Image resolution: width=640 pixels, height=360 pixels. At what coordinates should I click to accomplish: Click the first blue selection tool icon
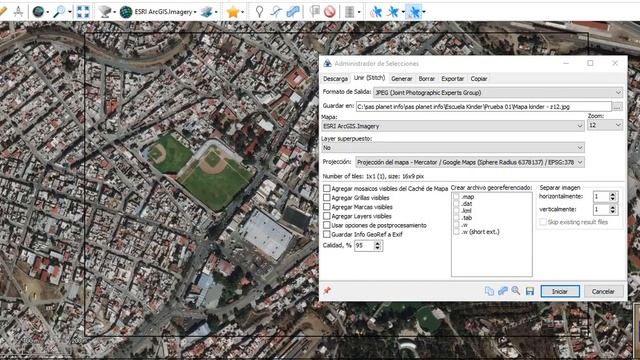tap(376, 12)
